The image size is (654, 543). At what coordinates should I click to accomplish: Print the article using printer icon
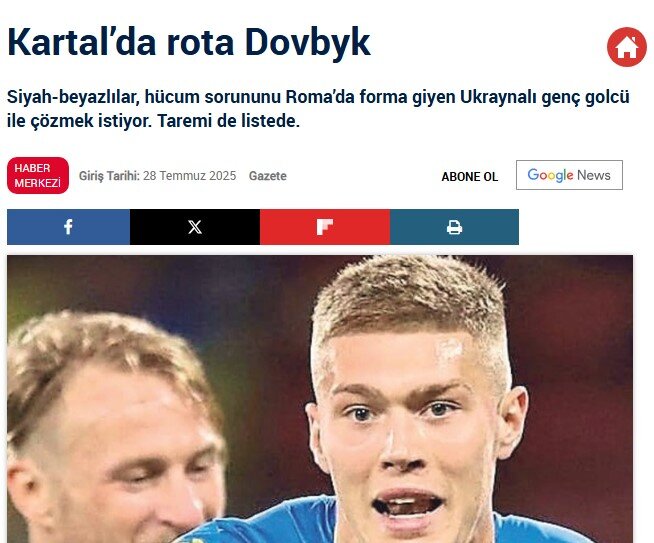tap(454, 227)
